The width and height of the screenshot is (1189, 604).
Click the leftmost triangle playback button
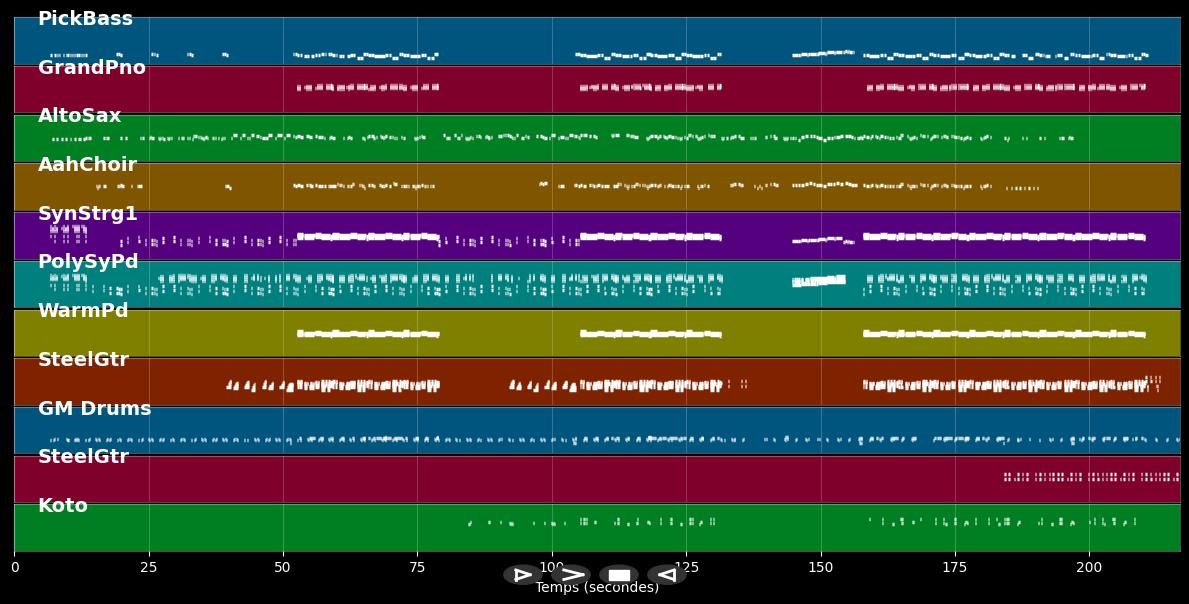[x=522, y=575]
